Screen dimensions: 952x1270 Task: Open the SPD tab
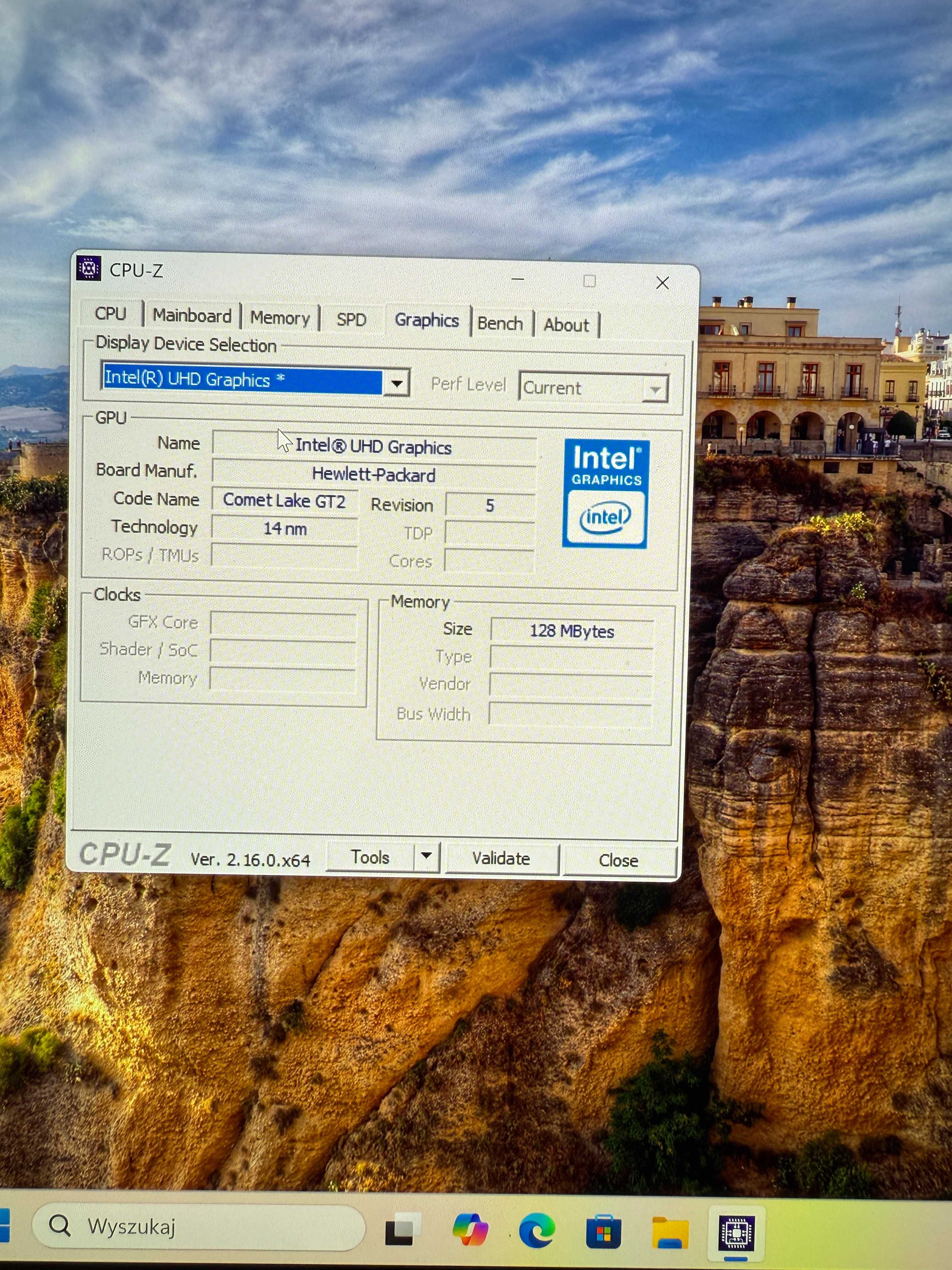351,320
